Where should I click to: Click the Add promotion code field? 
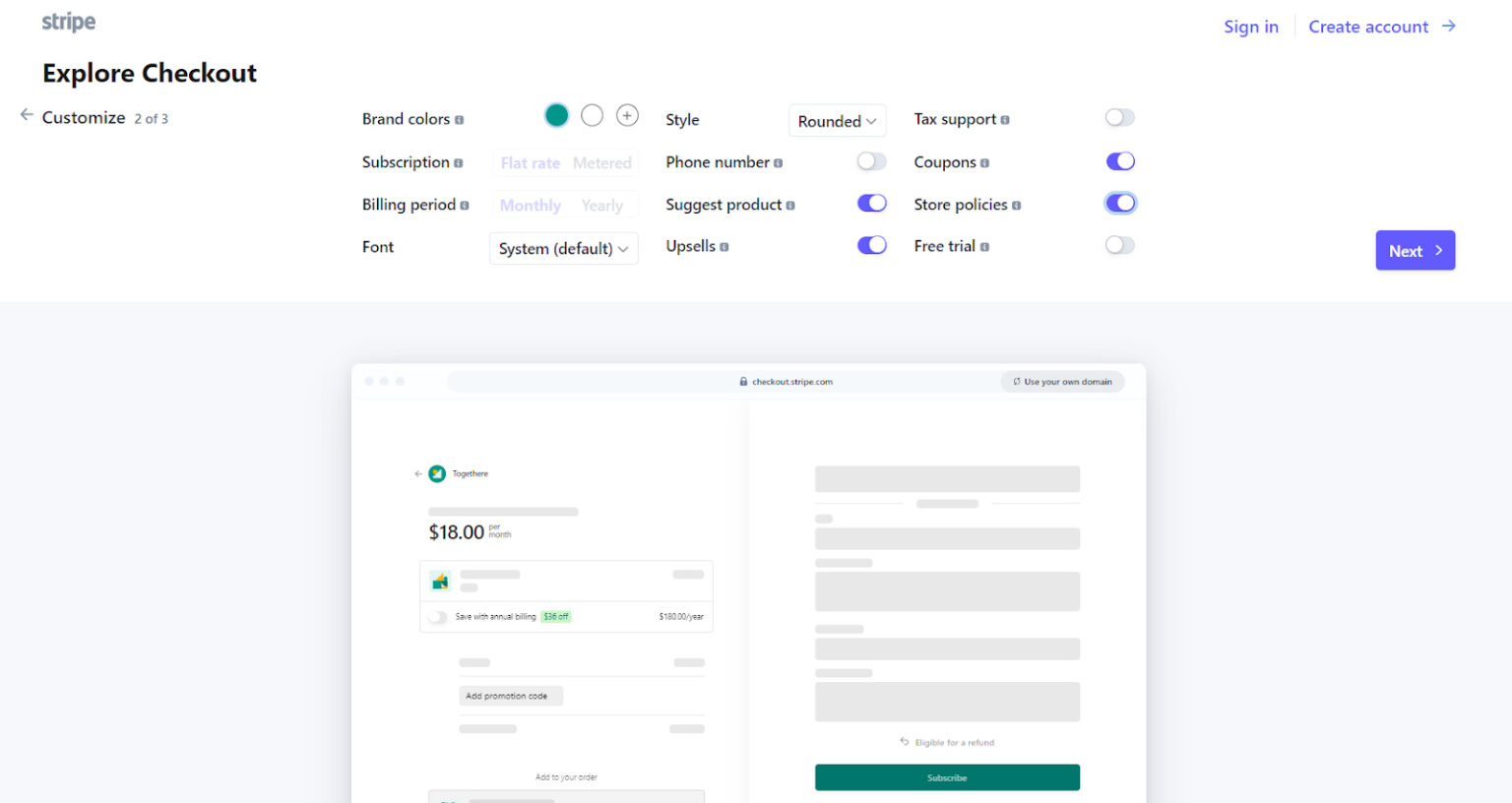[x=510, y=696]
